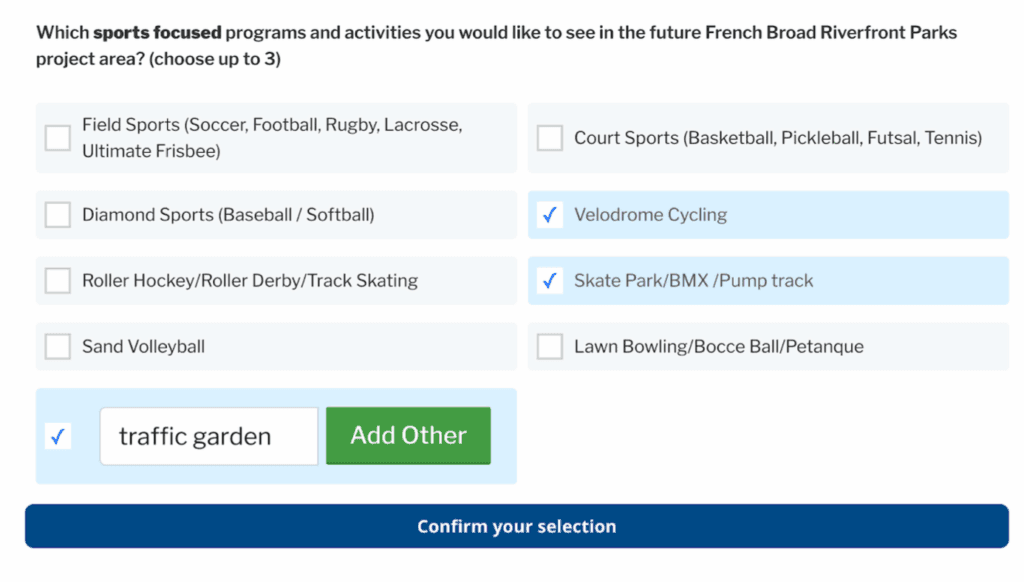Select the Roller Hockey/Roller Derby checkbox

[58, 281]
